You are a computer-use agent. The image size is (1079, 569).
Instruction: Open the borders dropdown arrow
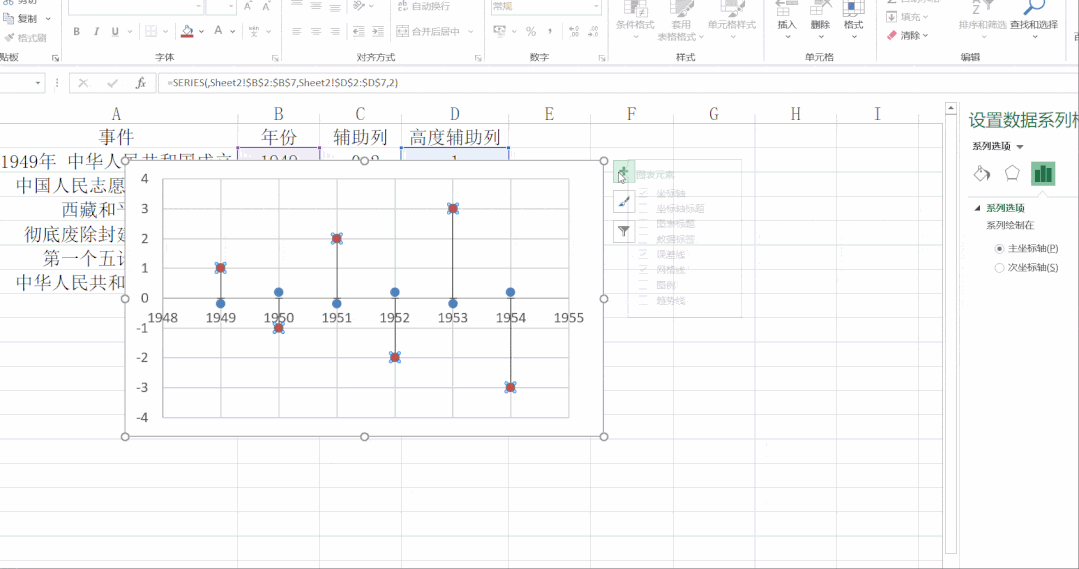(165, 32)
